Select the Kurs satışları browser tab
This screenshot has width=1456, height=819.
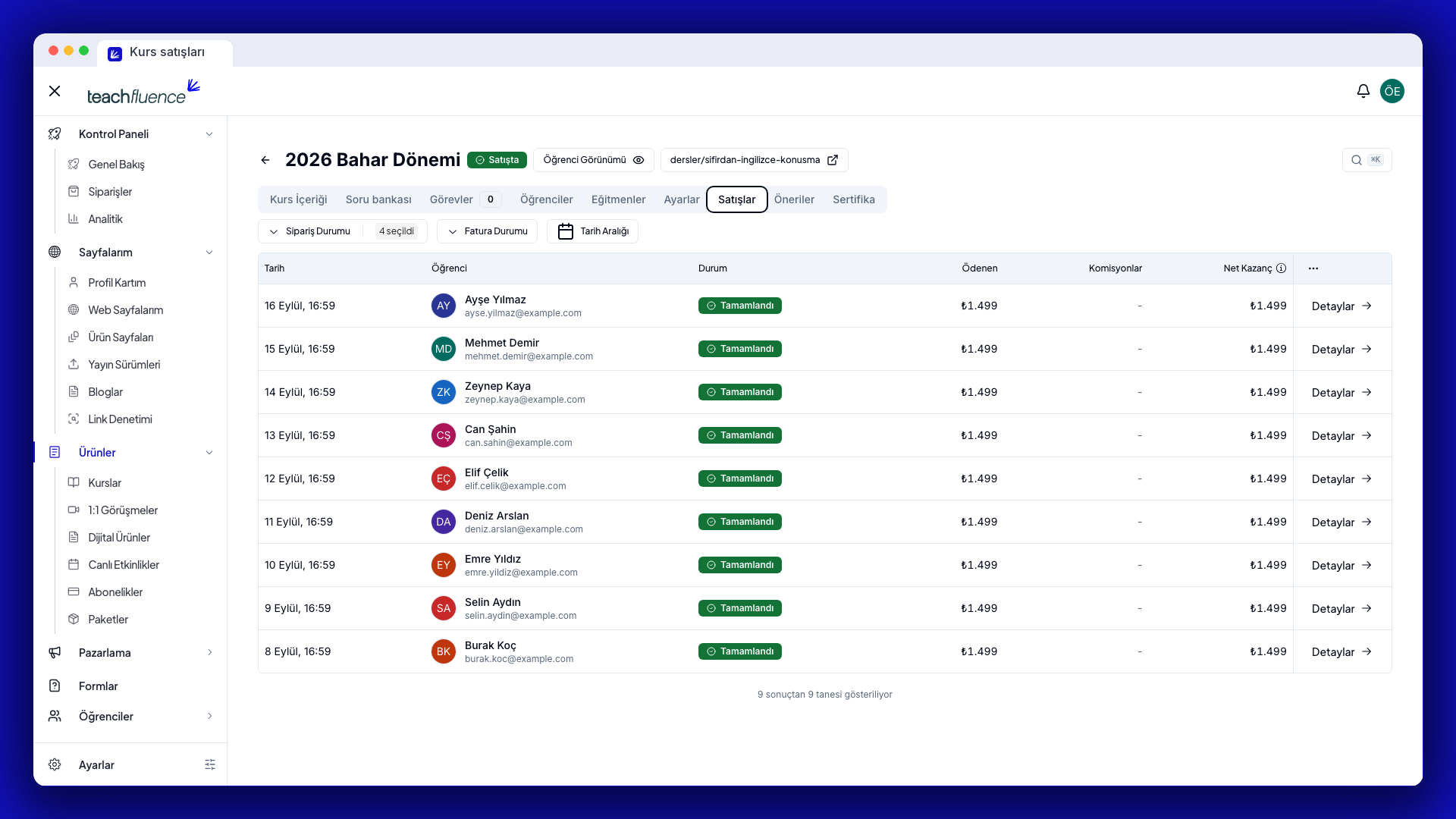pyautogui.click(x=165, y=52)
